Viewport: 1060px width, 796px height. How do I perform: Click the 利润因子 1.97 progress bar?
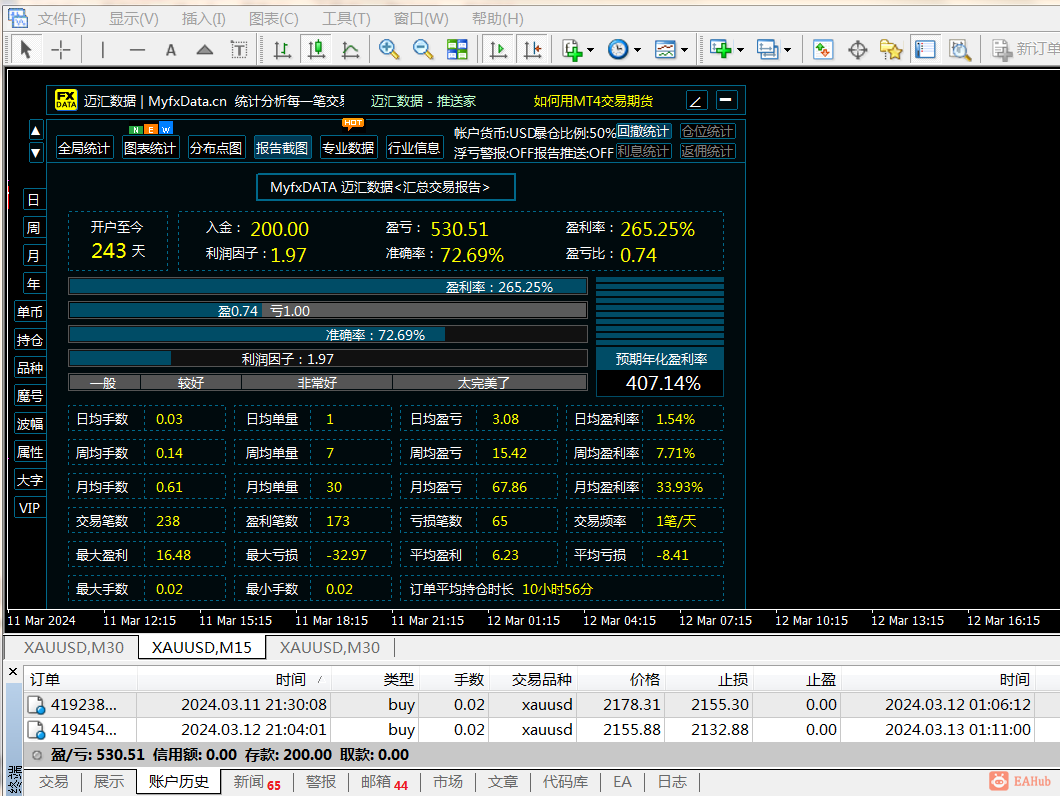click(328, 358)
